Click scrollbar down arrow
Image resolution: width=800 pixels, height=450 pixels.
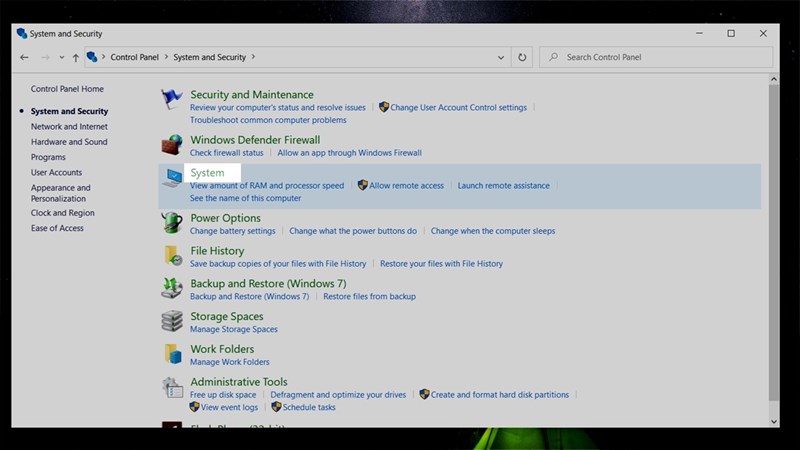click(773, 421)
